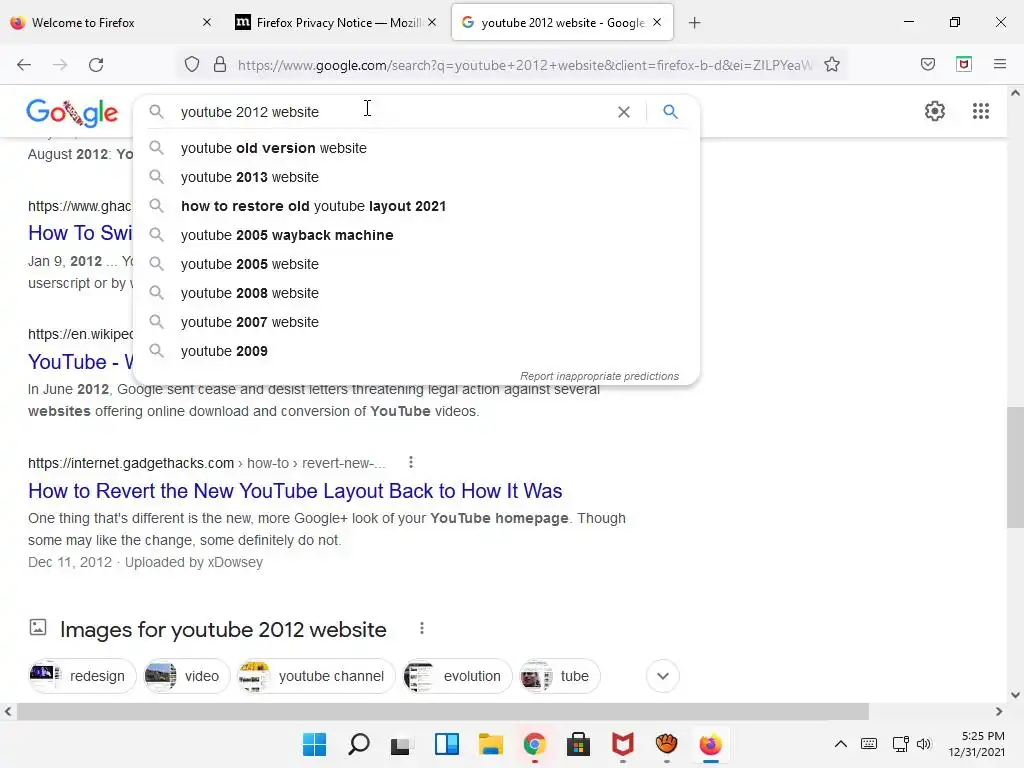Screen dimensions: 1024x768
Task: Open Widgets from the taskbar
Action: point(446,744)
